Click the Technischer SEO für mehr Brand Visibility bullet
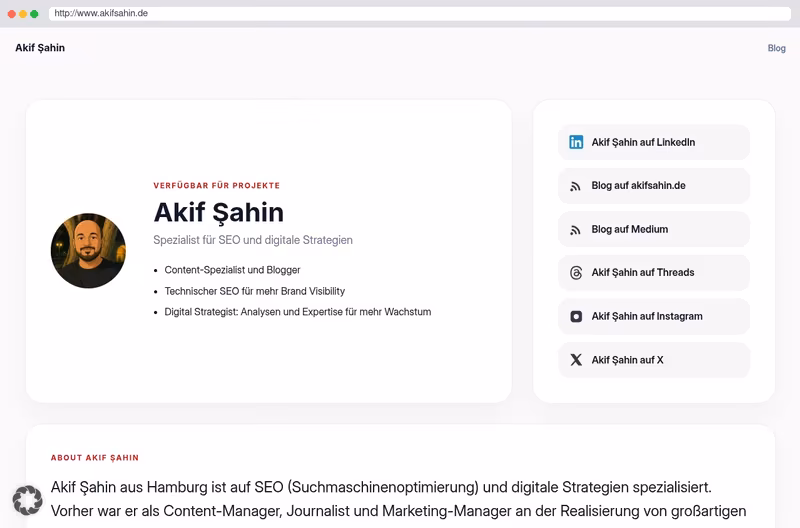The image size is (800, 528). (x=255, y=291)
